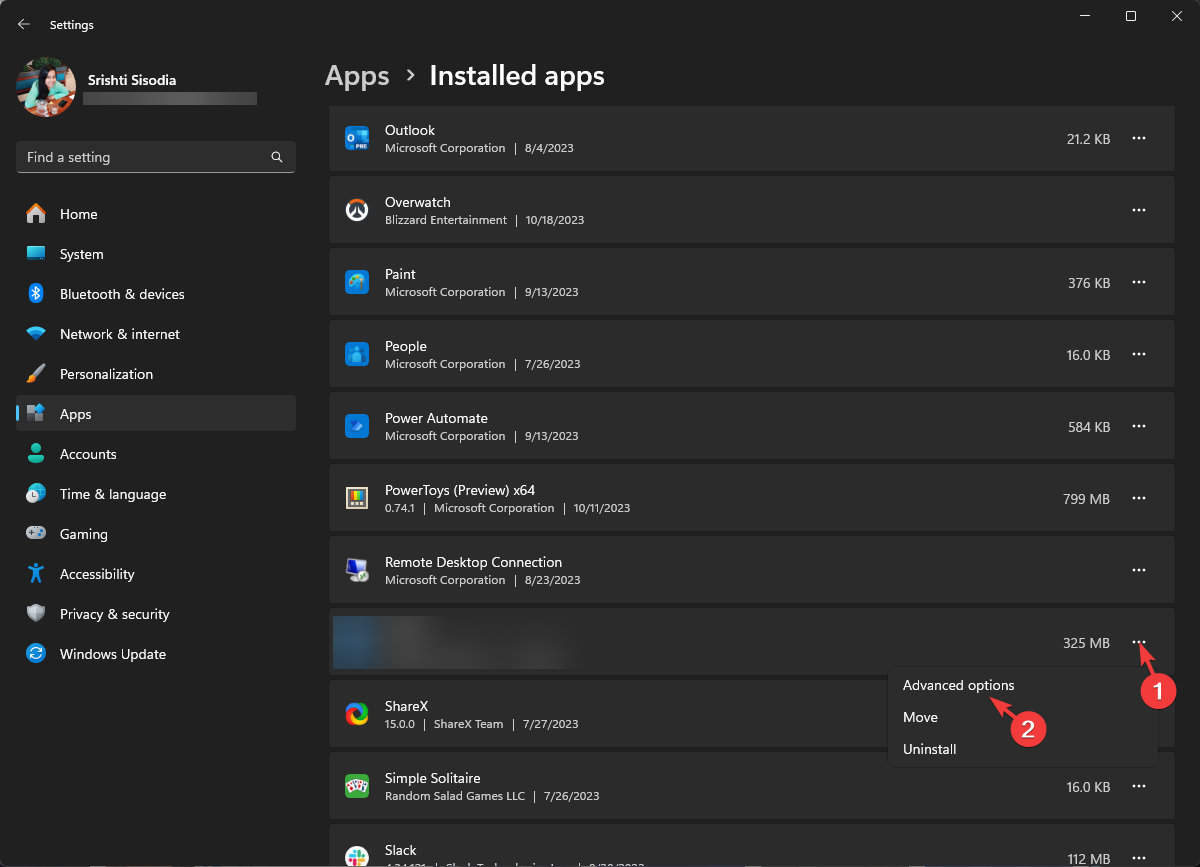
Task: Expand three-dot menu for Simple Solitaire
Action: tap(1138, 787)
